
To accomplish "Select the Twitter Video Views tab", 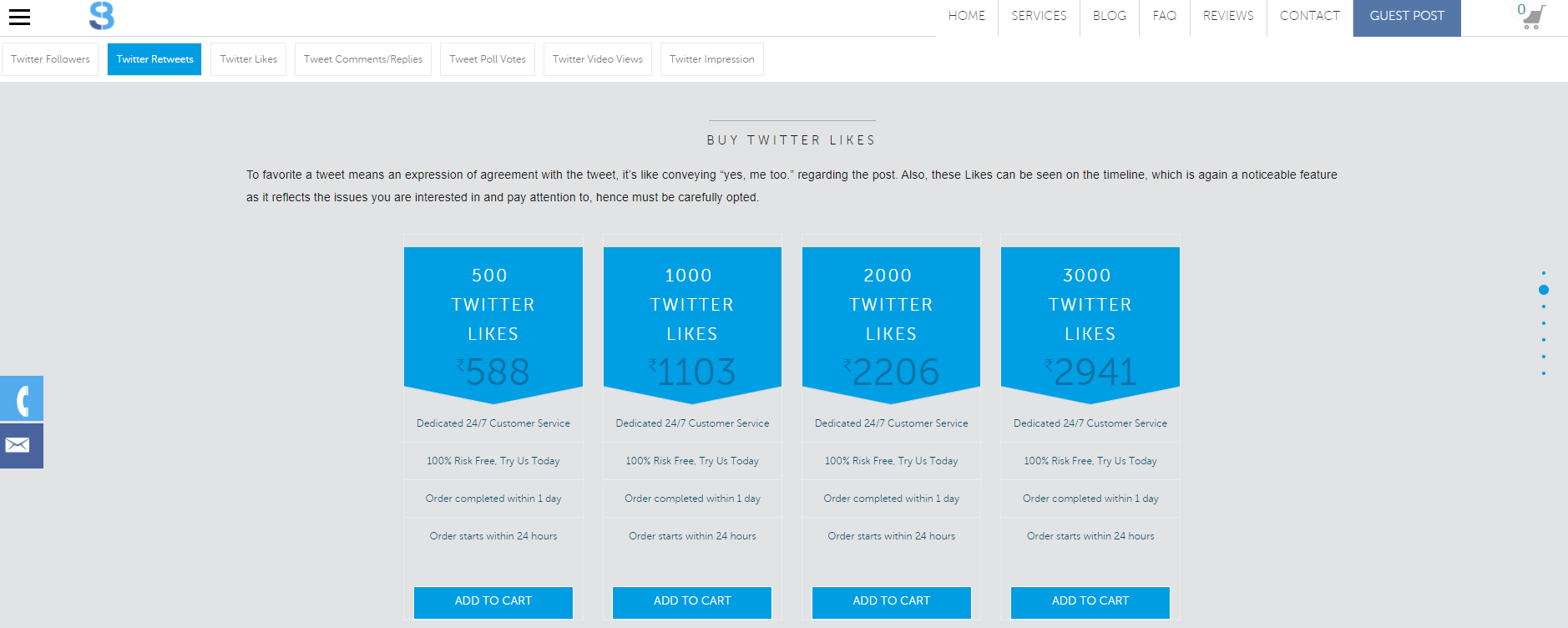I will (598, 59).
